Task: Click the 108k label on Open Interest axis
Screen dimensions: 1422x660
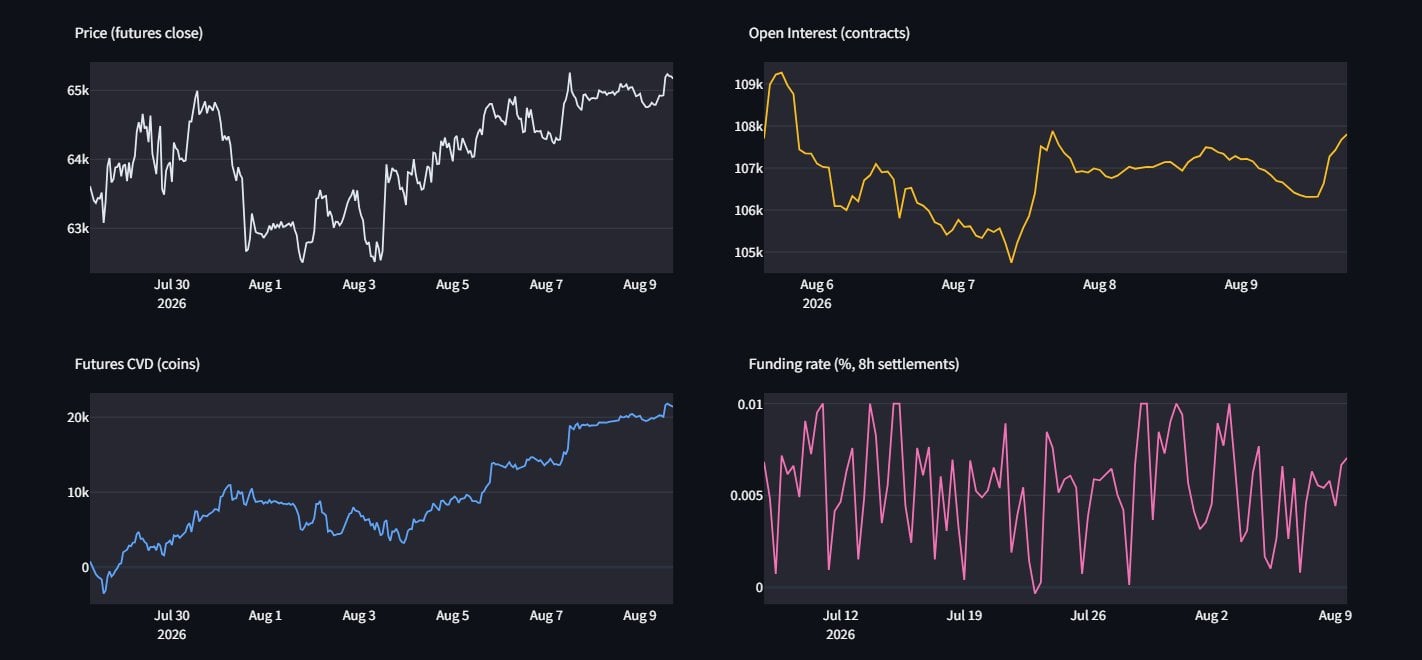Action: (x=749, y=126)
